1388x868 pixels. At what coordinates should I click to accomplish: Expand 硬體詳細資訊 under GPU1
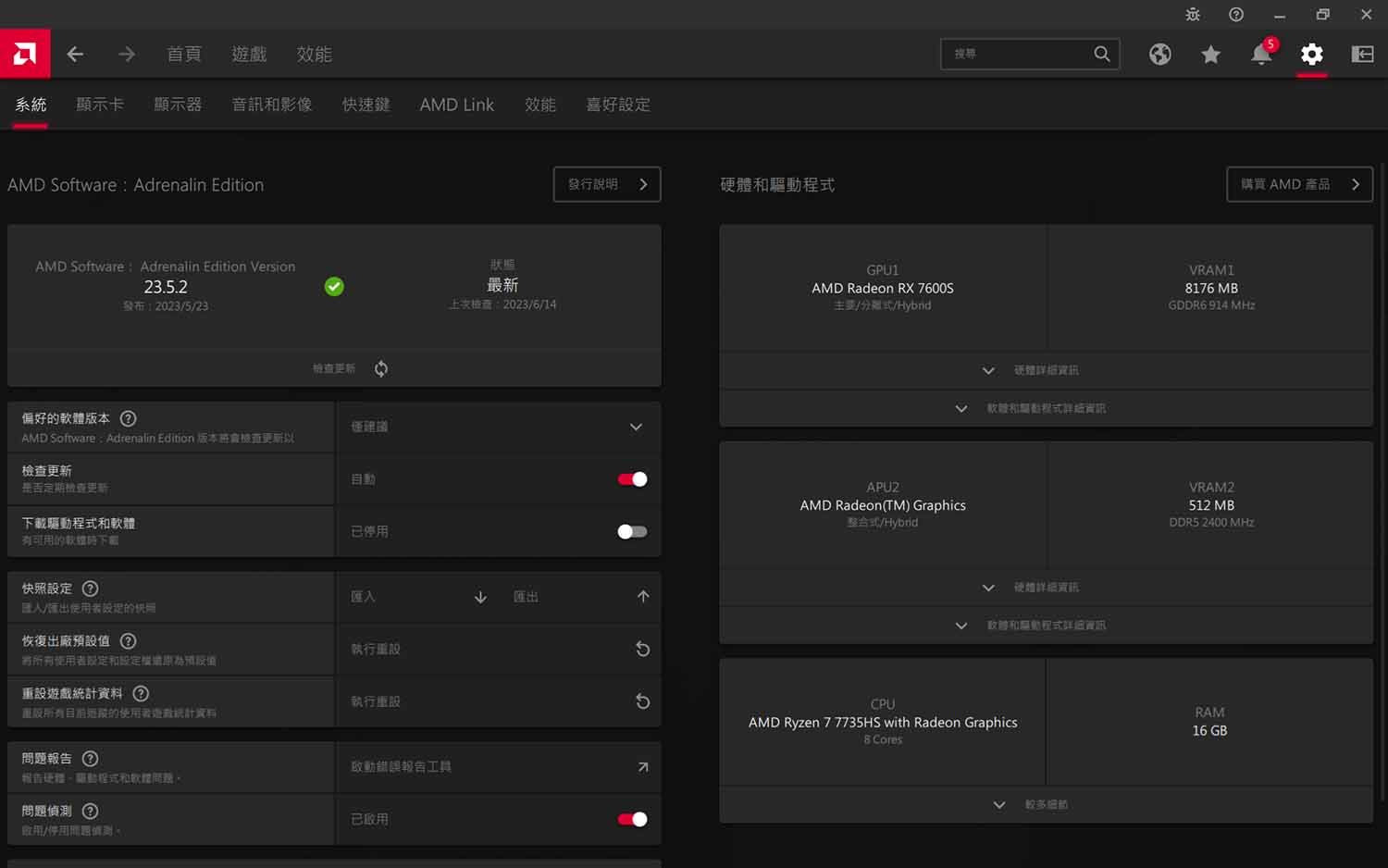[1046, 370]
